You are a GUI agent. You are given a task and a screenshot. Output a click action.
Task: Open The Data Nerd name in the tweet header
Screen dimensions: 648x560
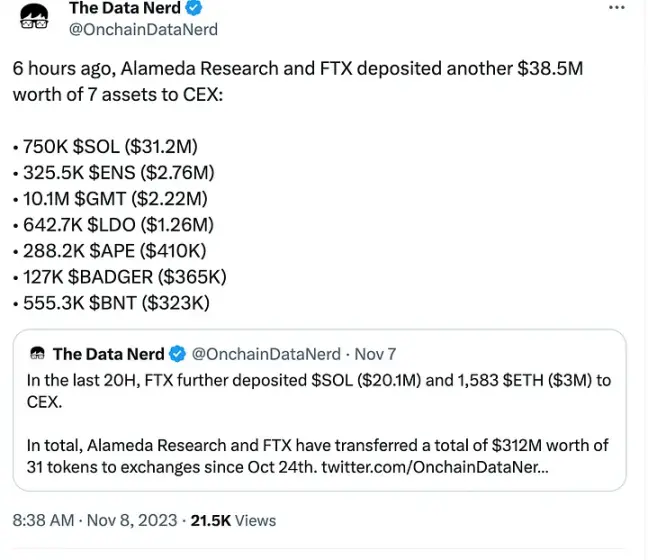coord(124,8)
